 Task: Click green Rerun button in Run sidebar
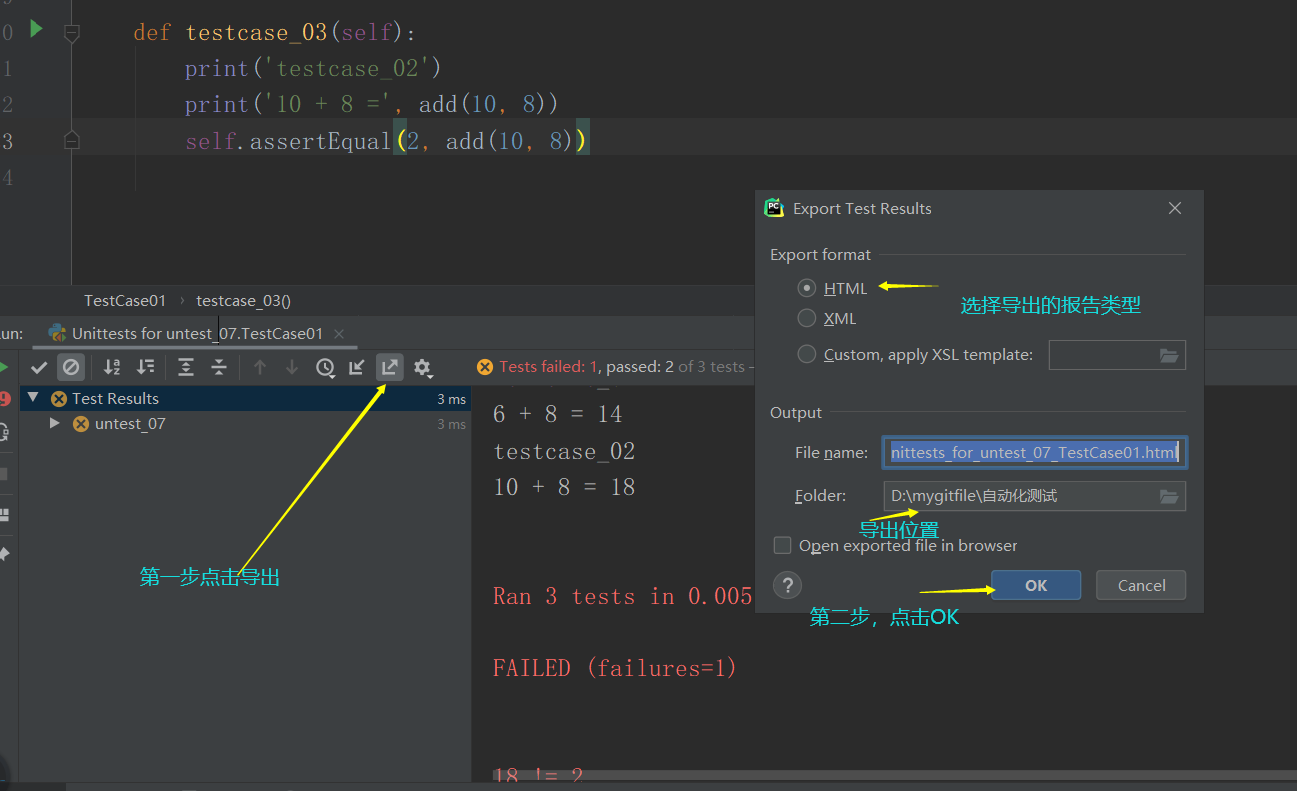point(4,368)
